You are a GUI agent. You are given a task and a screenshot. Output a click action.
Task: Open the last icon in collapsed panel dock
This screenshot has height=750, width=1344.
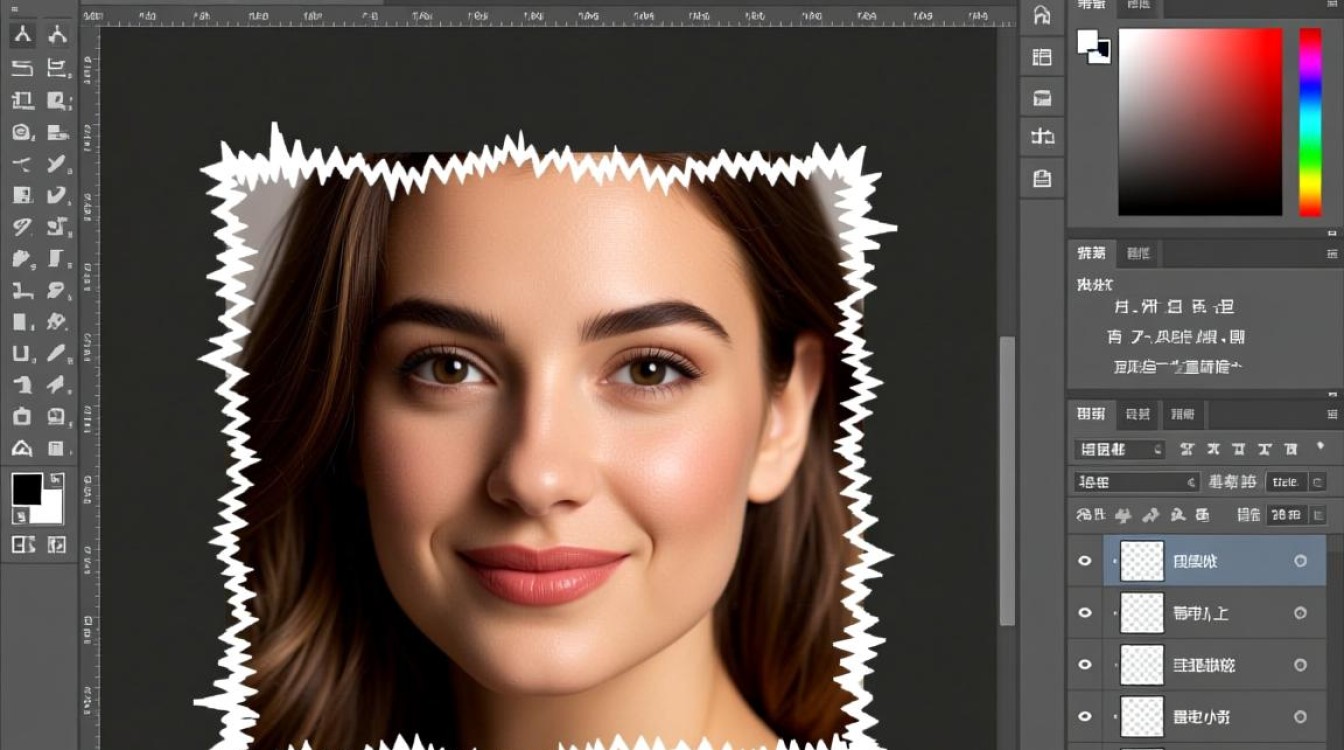[x=1042, y=179]
